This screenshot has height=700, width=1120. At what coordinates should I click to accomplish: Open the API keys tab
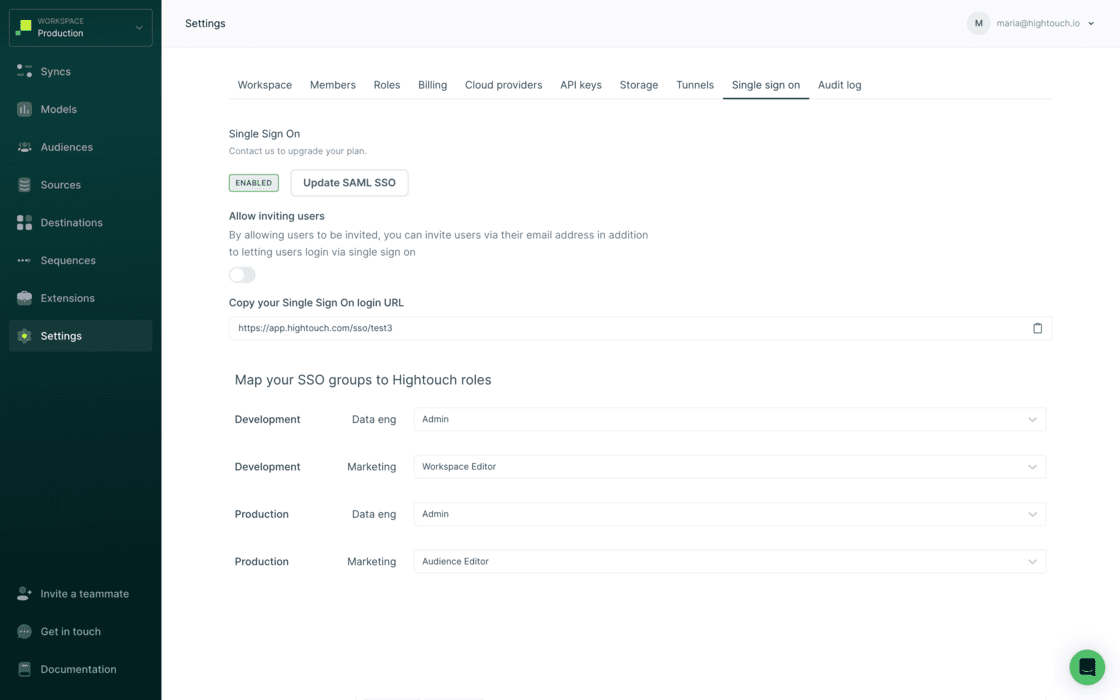click(580, 85)
